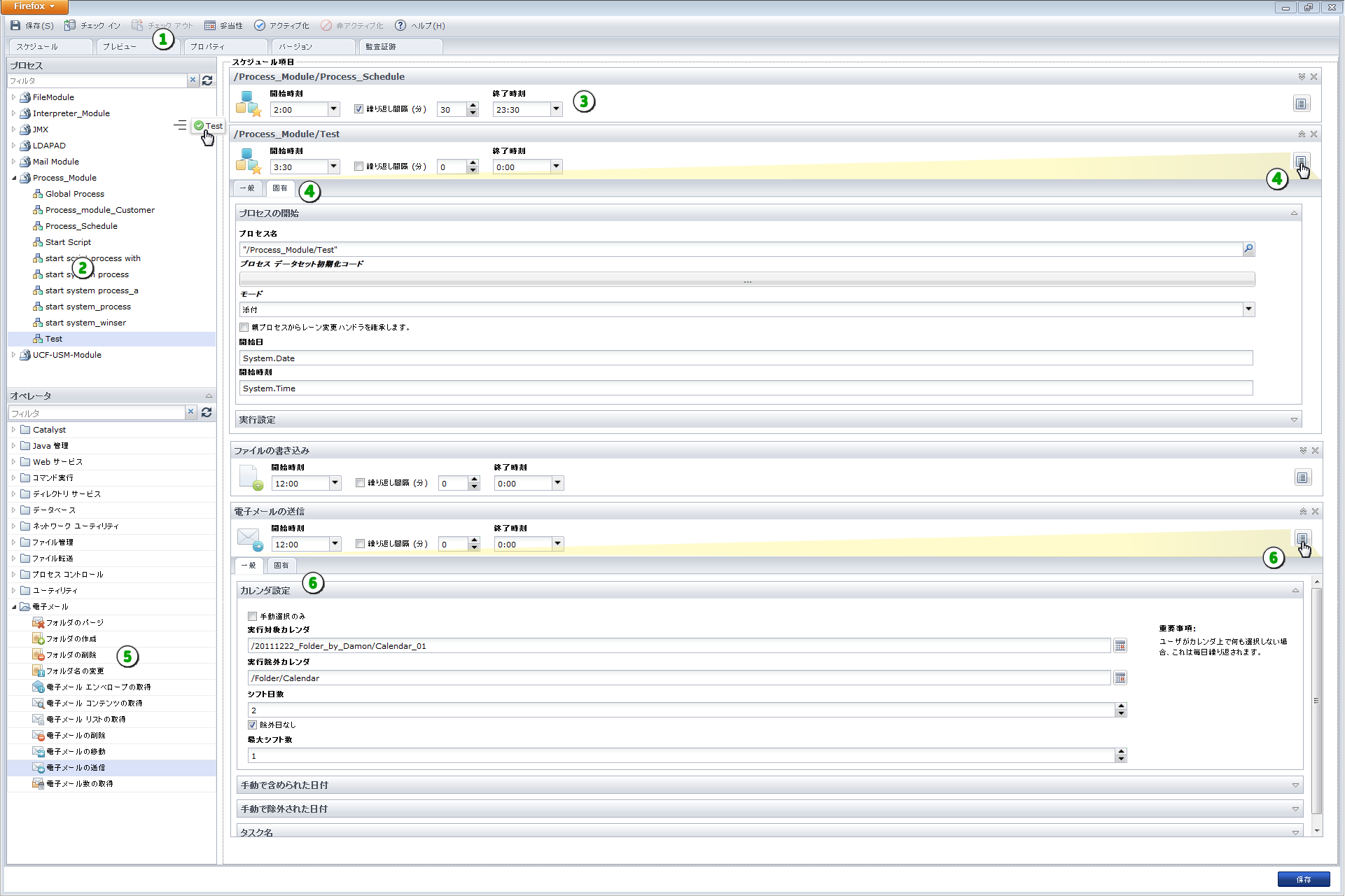Increase the Shift Days (シフト日数) stepper value
Viewport: 1345px width, 896px height.
click(1121, 707)
